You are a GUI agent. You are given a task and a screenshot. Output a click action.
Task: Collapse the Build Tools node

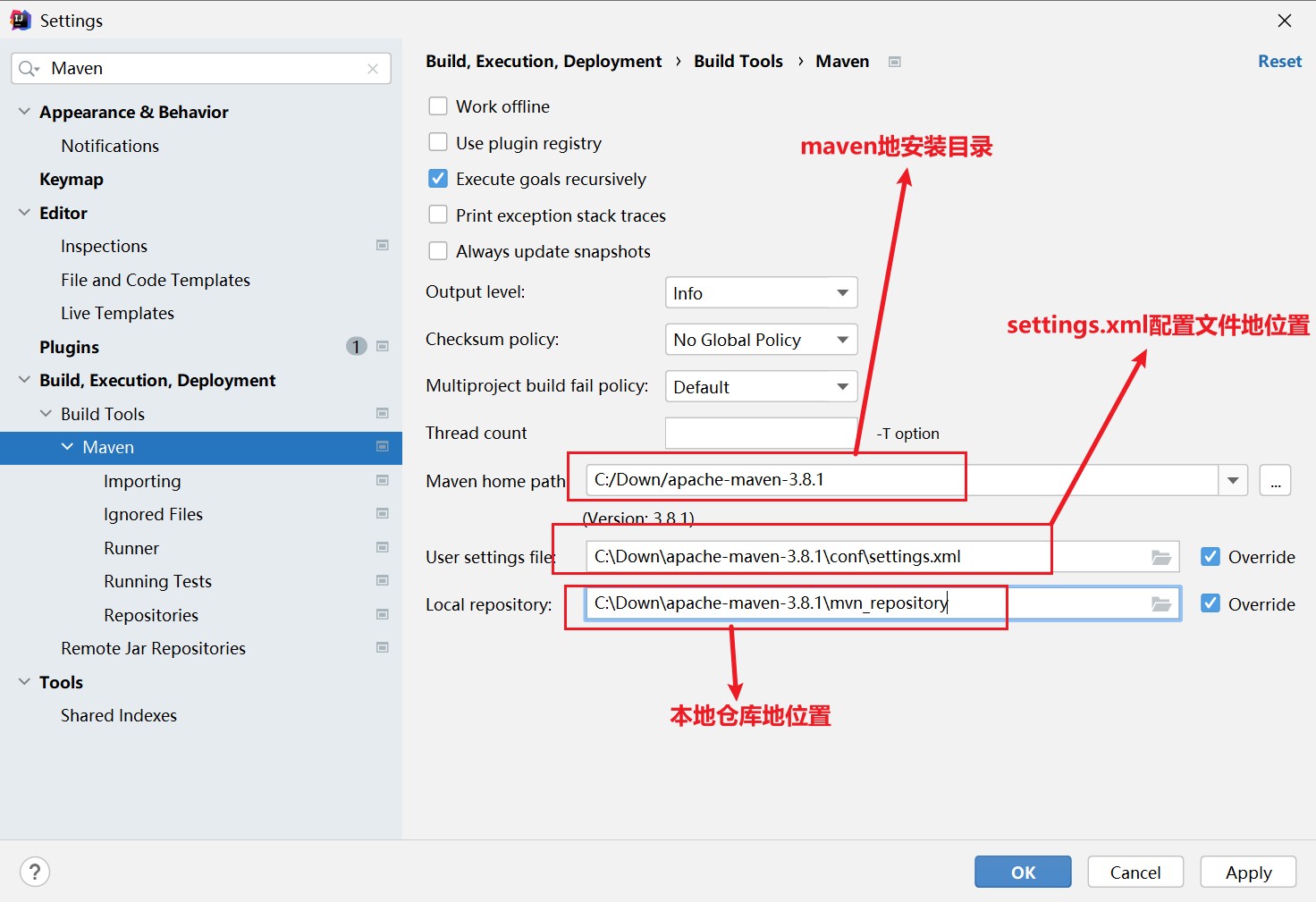(46, 413)
